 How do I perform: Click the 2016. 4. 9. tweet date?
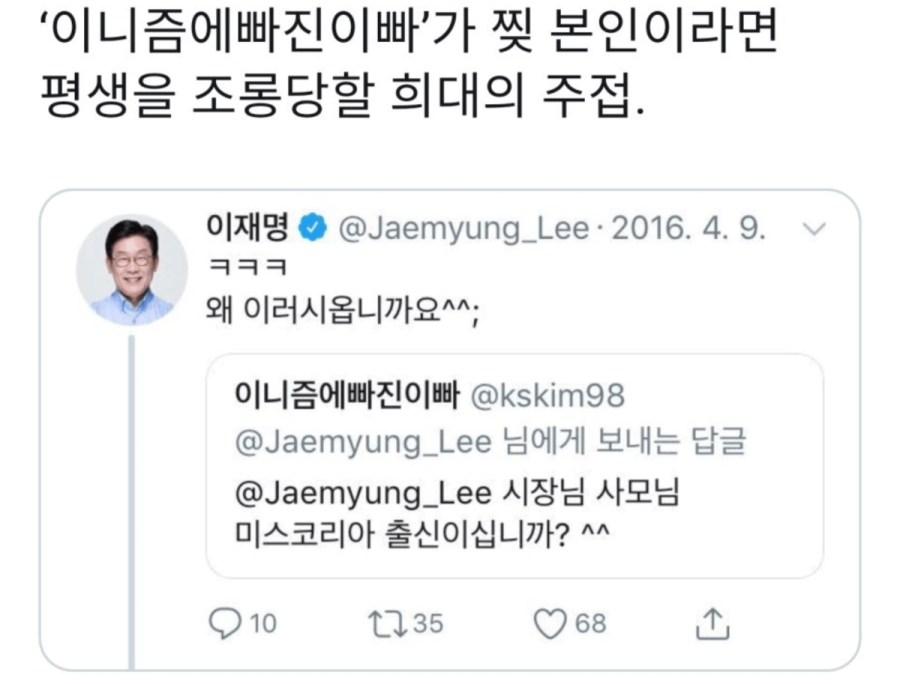click(692, 229)
